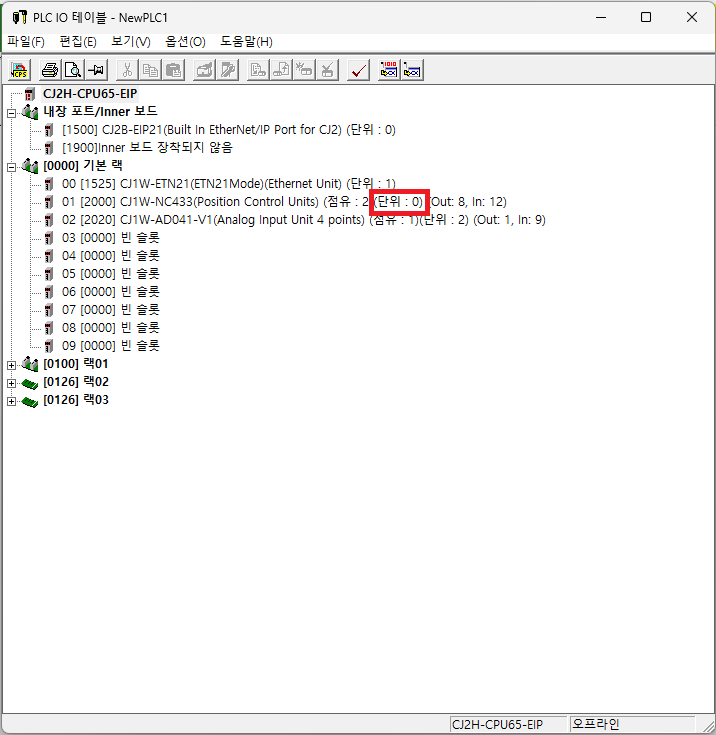Open the 도움말(H) menu
The image size is (716, 735).
tap(246, 42)
